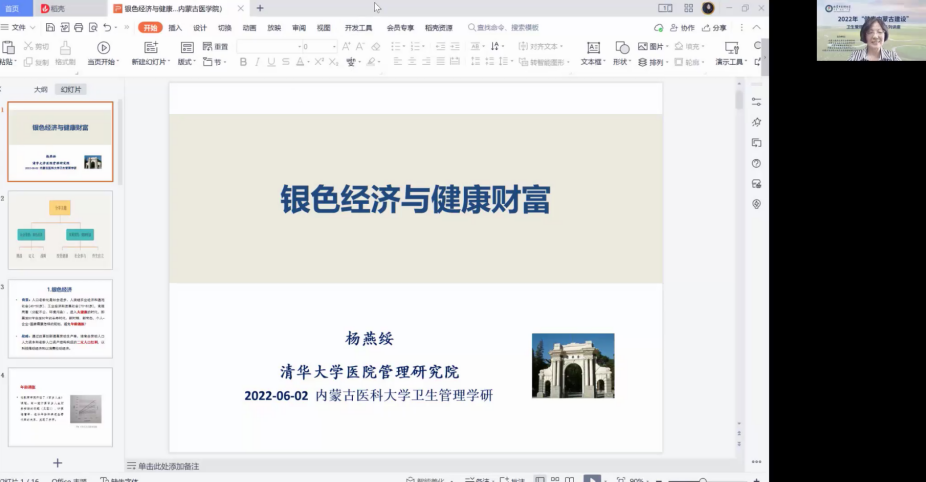Click the 分享 (Share) button
This screenshot has width=926, height=482.
tap(714, 28)
